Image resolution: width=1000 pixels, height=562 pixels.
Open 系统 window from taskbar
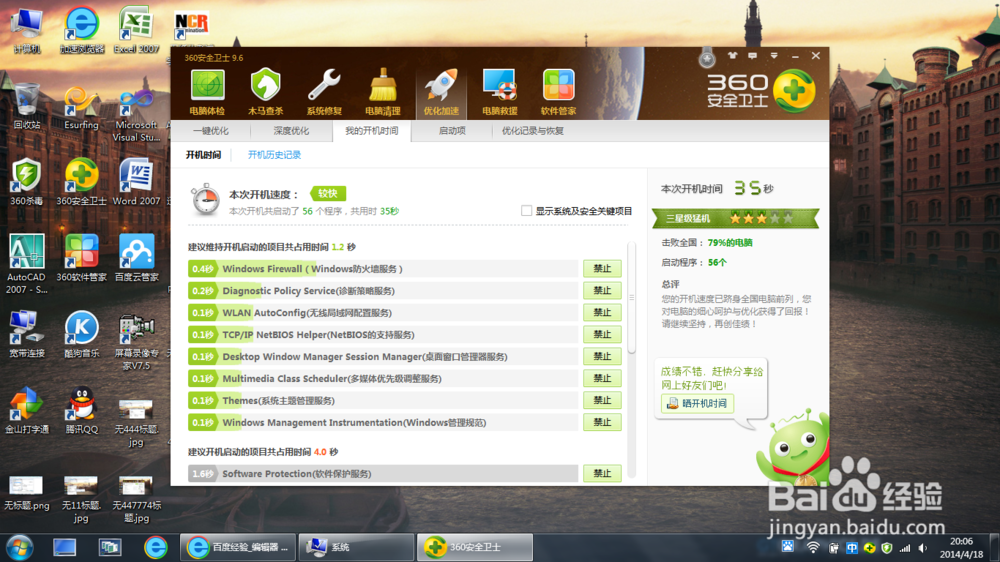click(357, 547)
